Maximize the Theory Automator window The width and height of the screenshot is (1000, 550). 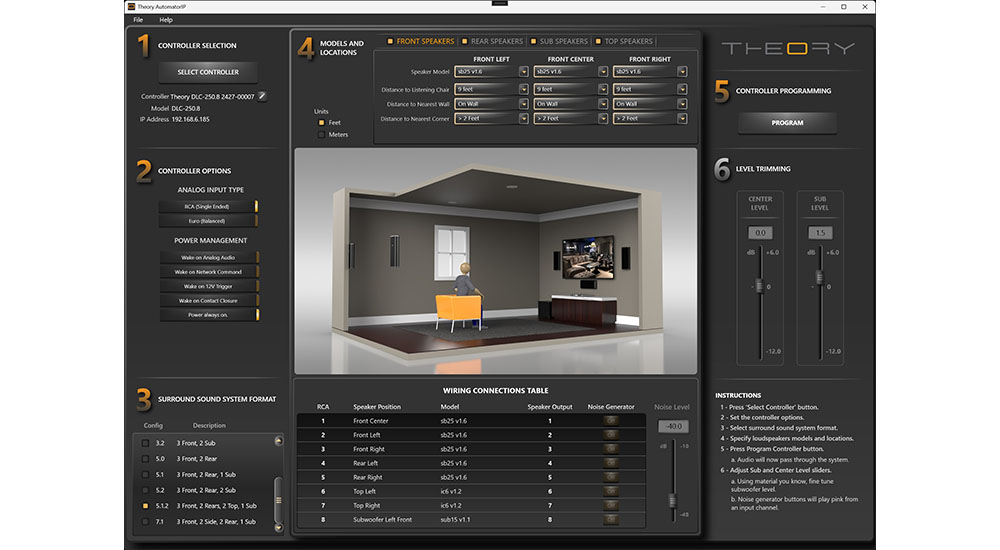click(x=843, y=6)
